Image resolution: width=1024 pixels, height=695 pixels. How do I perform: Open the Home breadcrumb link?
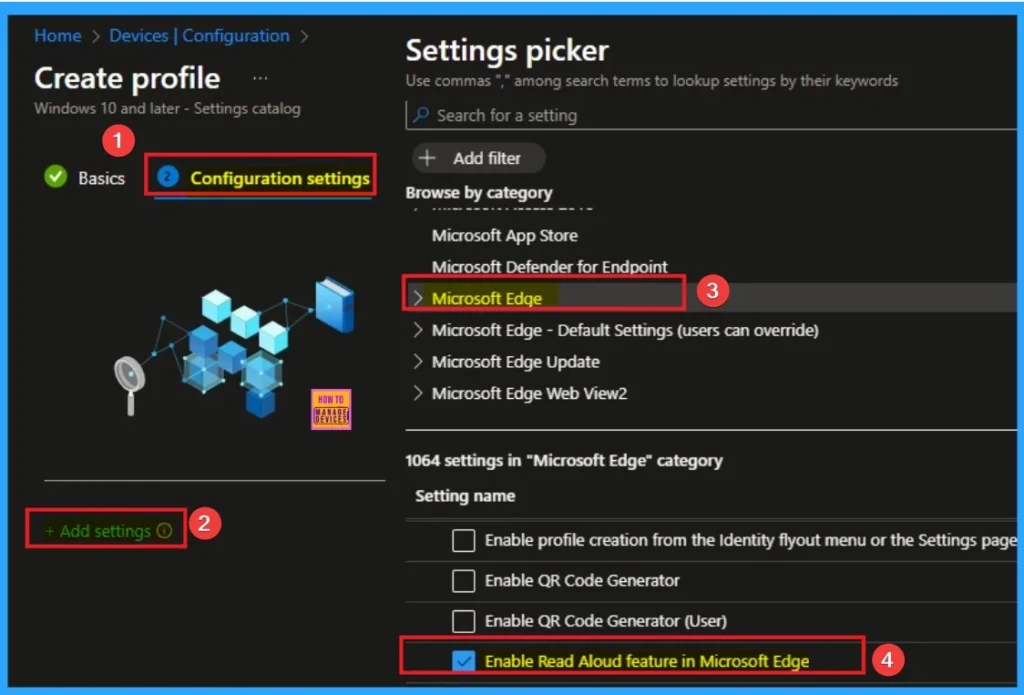pyautogui.click(x=57, y=36)
